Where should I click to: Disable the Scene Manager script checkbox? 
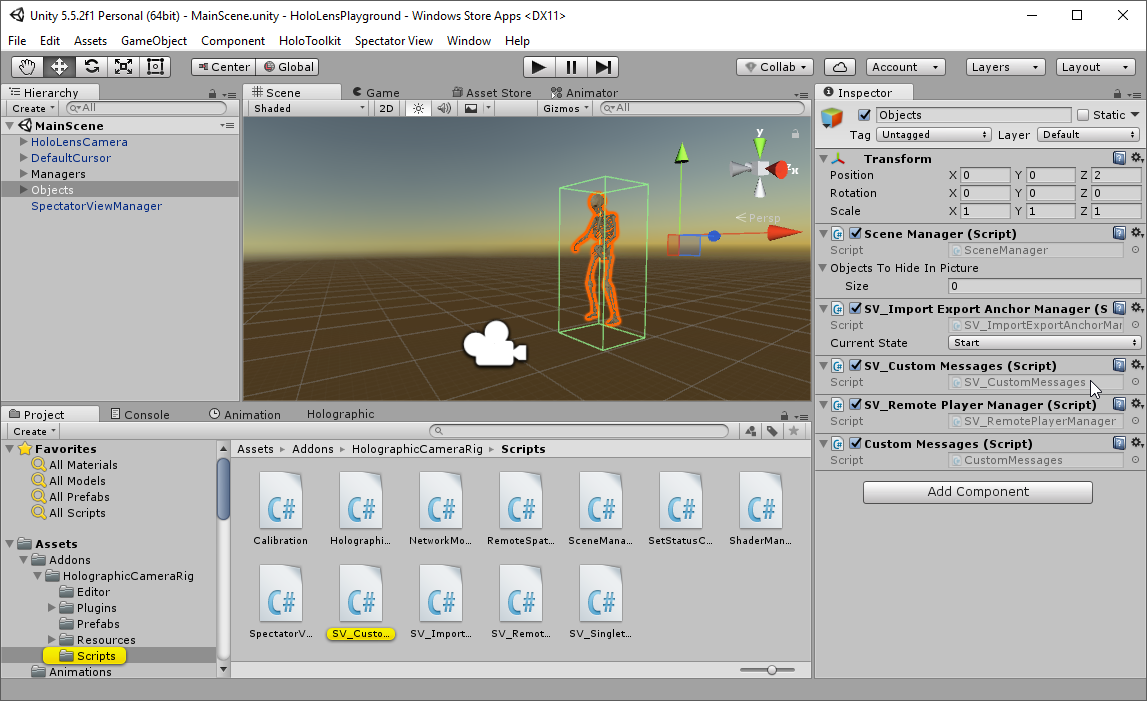[x=855, y=234]
